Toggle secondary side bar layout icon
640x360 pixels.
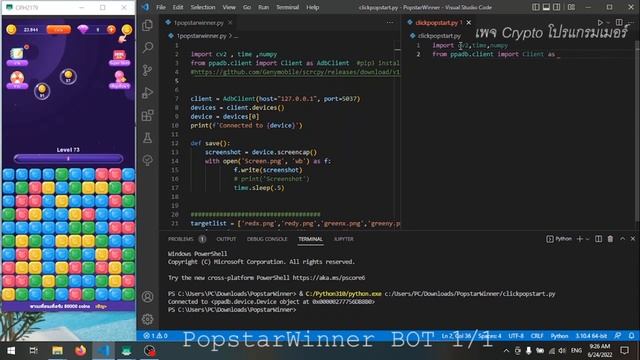557,7
